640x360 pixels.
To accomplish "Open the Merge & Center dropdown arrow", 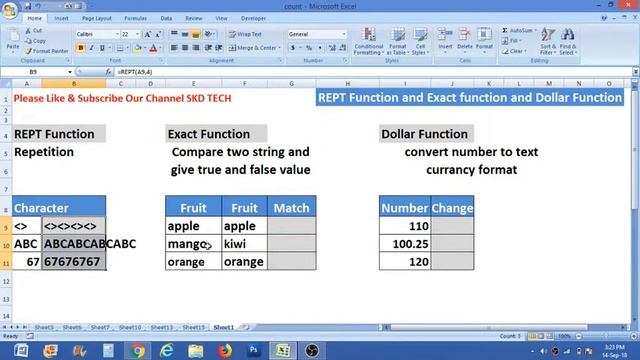I will (280, 48).
